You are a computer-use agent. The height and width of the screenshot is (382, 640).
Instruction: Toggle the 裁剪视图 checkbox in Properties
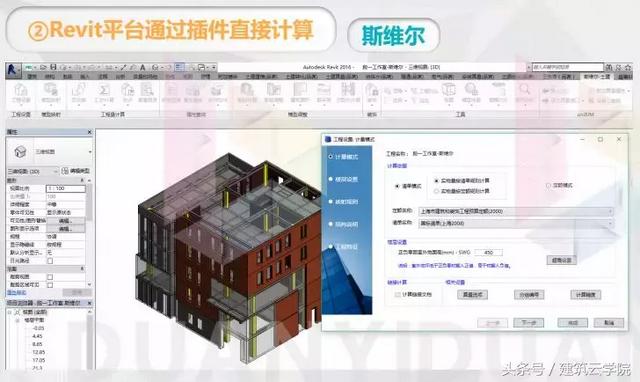coord(50,277)
